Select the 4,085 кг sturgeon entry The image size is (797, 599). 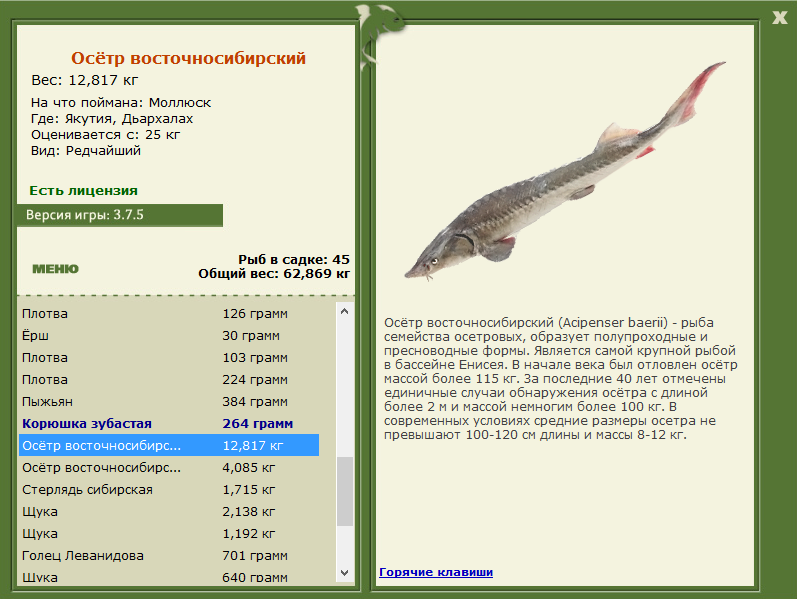pos(169,467)
